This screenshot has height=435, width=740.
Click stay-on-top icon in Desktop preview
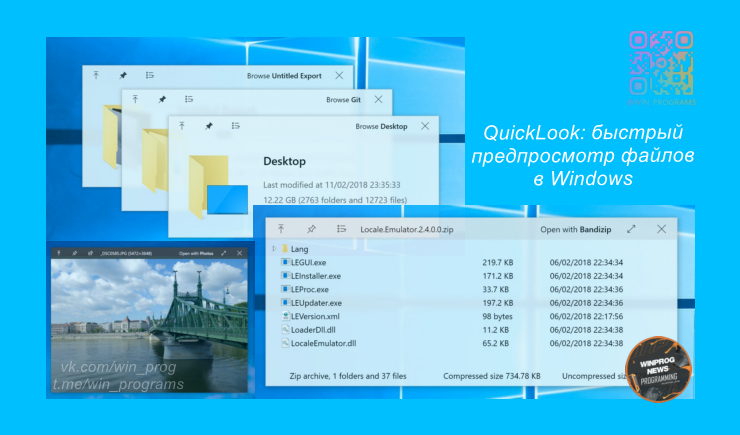[181, 127]
